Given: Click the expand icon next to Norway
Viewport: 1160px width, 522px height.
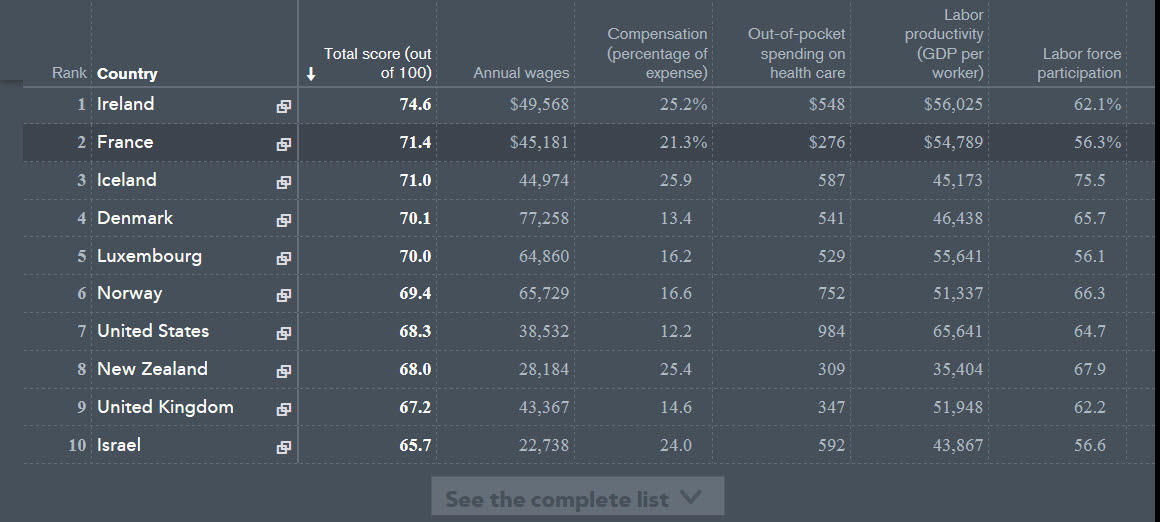Looking at the screenshot, I should [284, 295].
